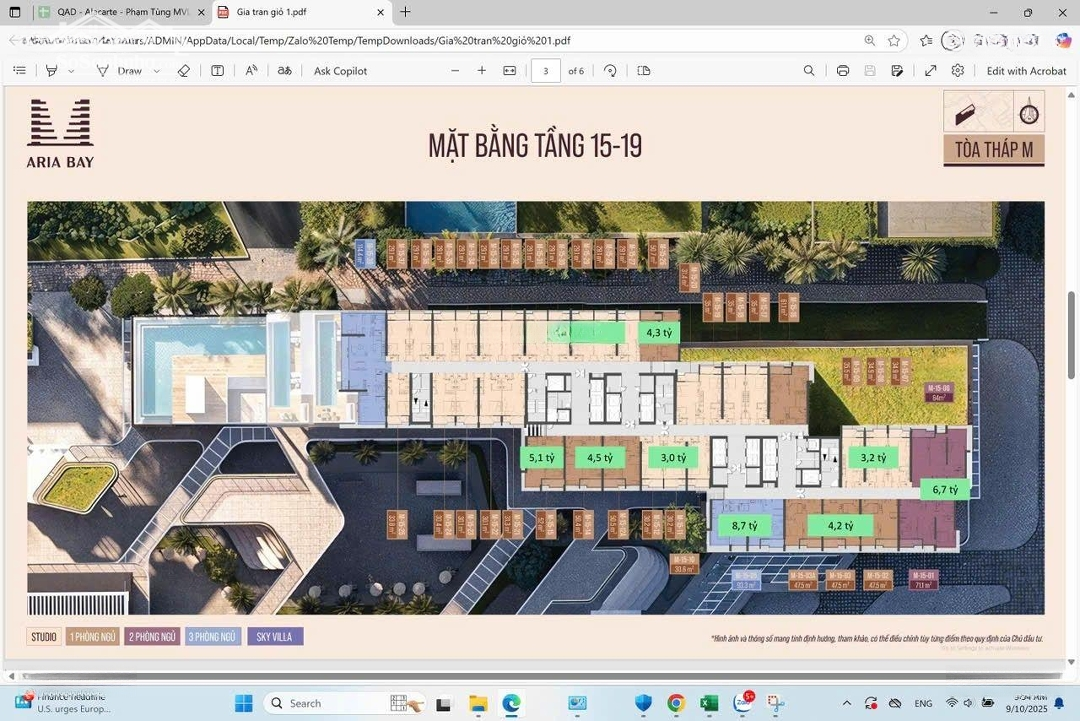The height and width of the screenshot is (721, 1080).
Task: Toggle the Add text tool
Action: (x=217, y=71)
